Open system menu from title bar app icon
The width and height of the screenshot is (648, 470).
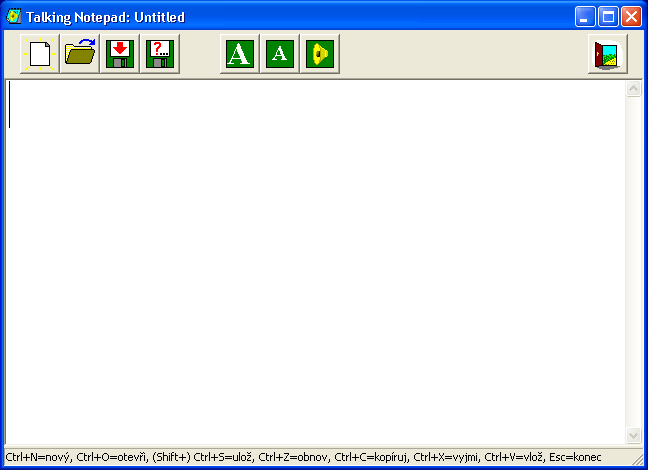click(14, 17)
